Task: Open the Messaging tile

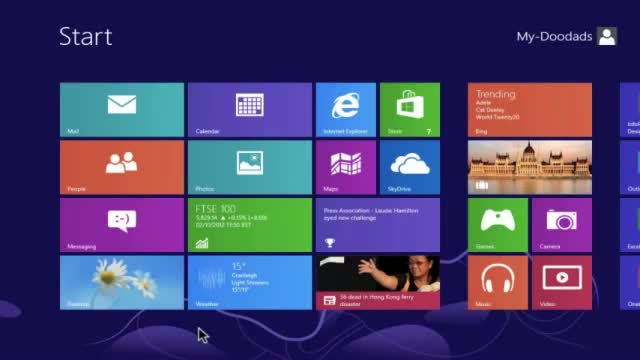Action: pyautogui.click(x=122, y=225)
